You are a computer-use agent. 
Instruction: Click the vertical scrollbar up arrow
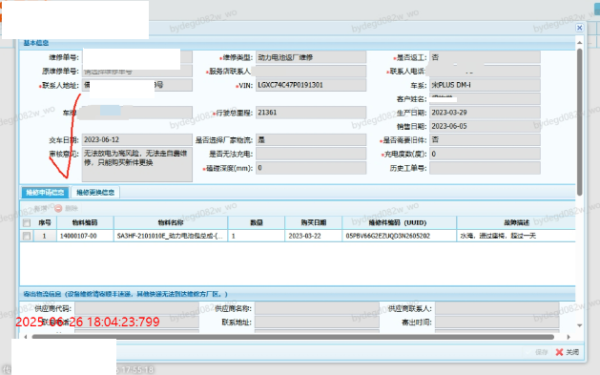[x=579, y=42]
